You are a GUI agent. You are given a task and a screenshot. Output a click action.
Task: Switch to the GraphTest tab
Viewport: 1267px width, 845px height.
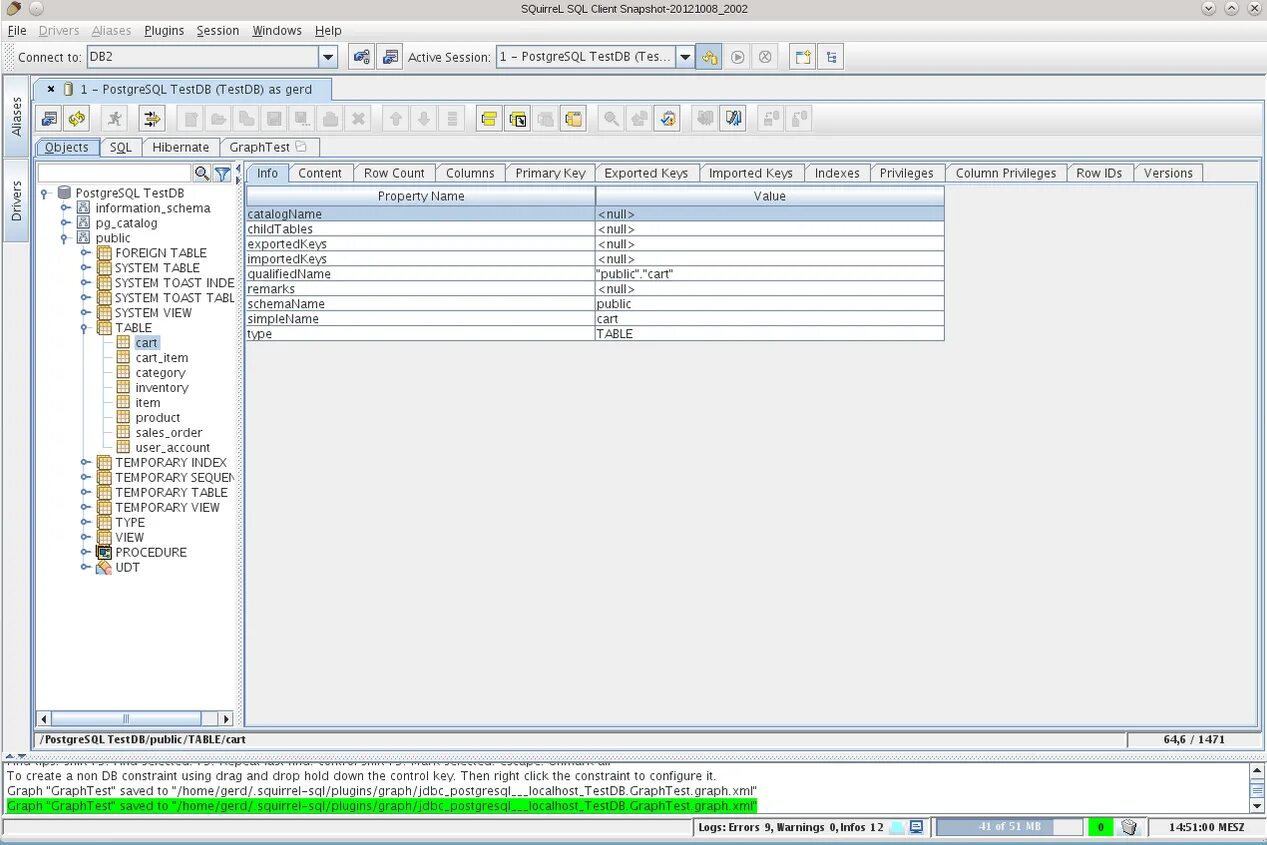pos(268,147)
